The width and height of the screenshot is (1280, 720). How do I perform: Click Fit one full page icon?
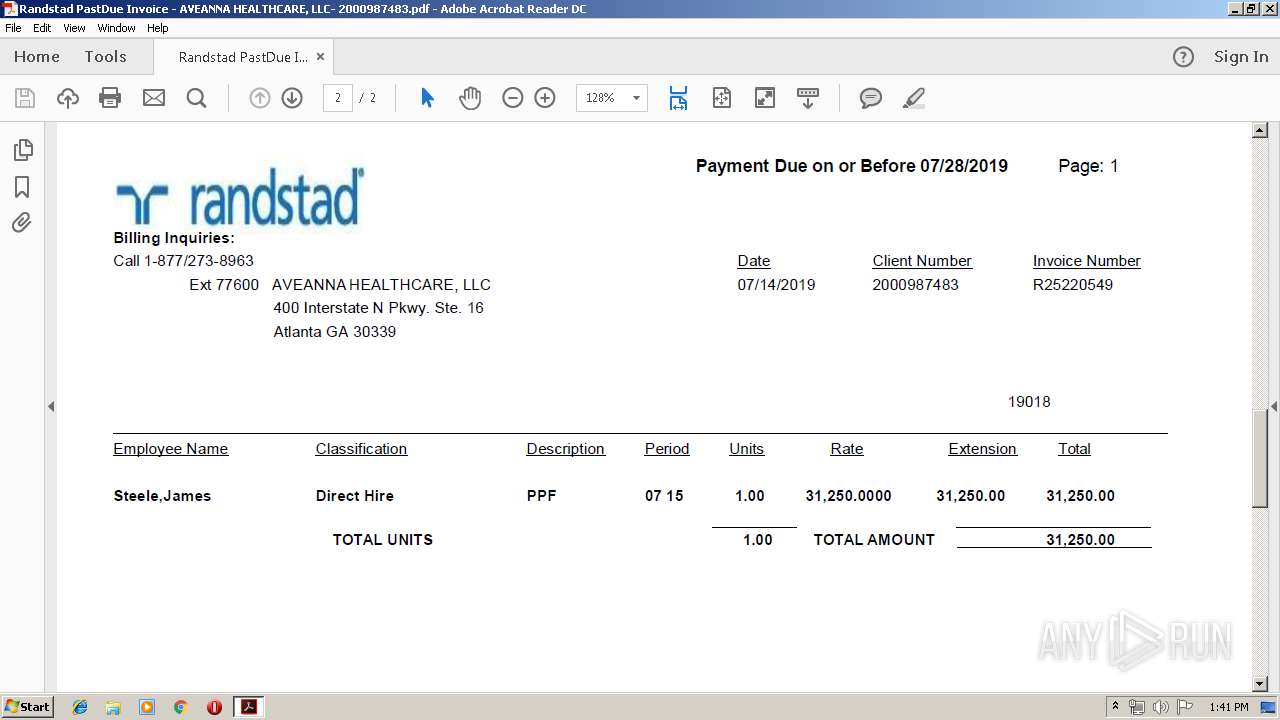point(722,98)
